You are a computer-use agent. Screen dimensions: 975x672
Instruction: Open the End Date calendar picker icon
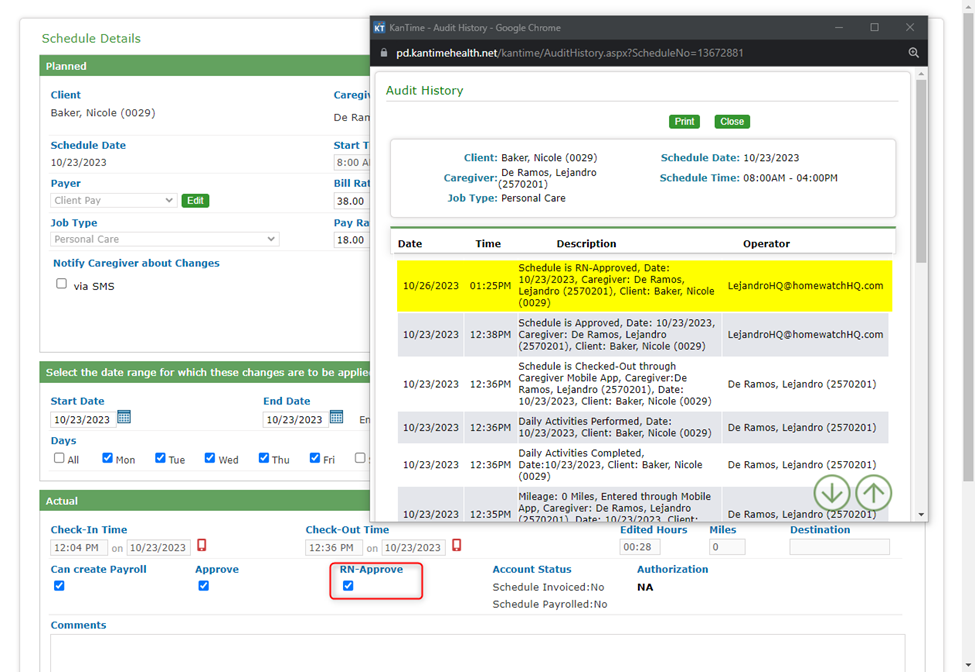(x=336, y=417)
